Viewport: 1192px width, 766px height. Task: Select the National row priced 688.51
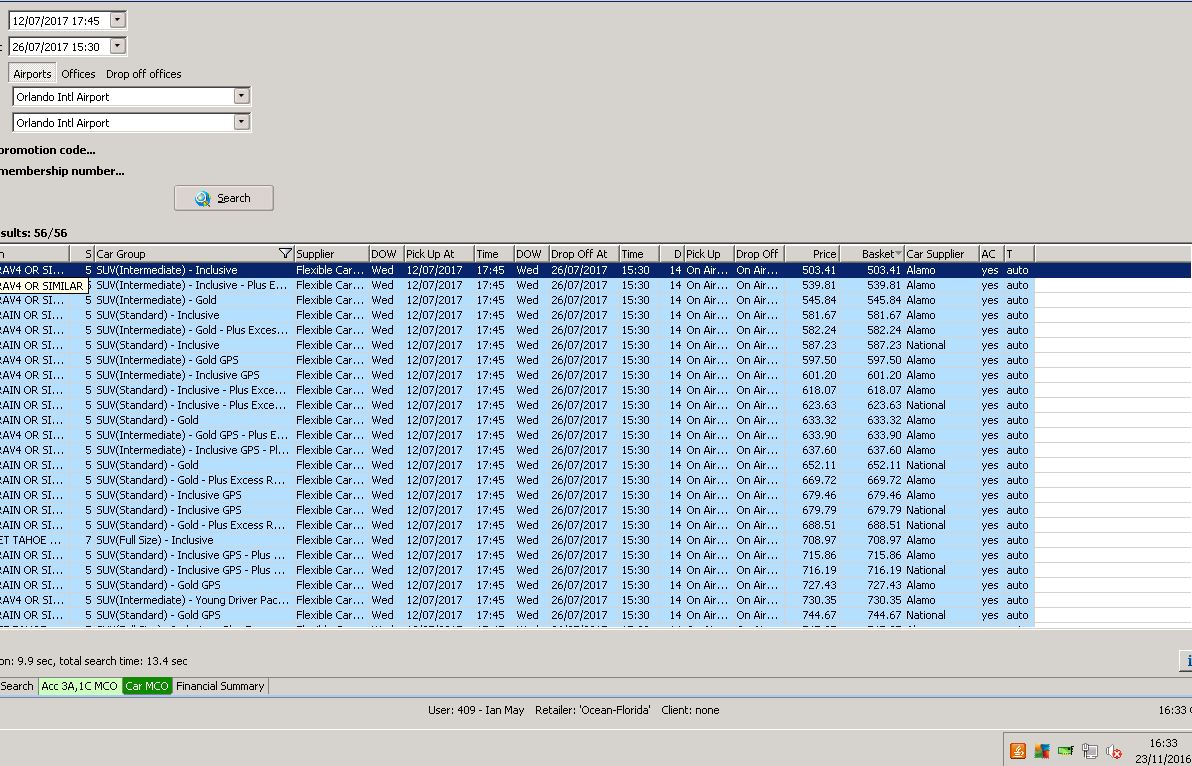(517, 525)
